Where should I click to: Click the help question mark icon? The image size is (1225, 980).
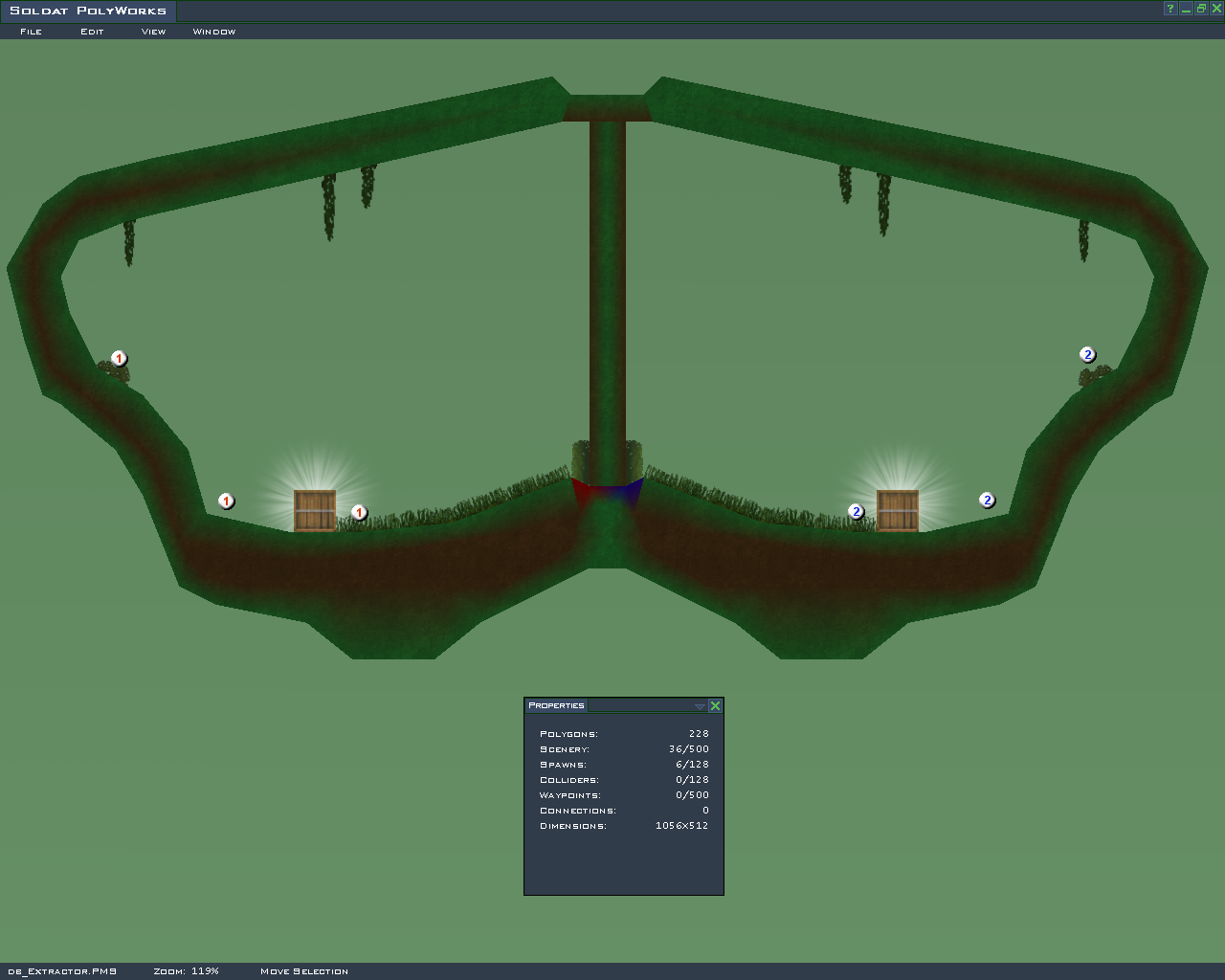pos(1169,9)
